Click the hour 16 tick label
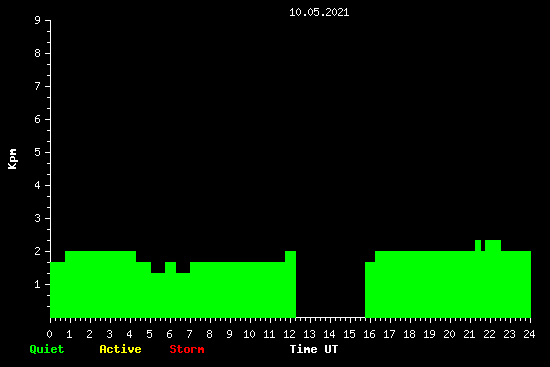This screenshot has height=367, width=550. (369, 334)
